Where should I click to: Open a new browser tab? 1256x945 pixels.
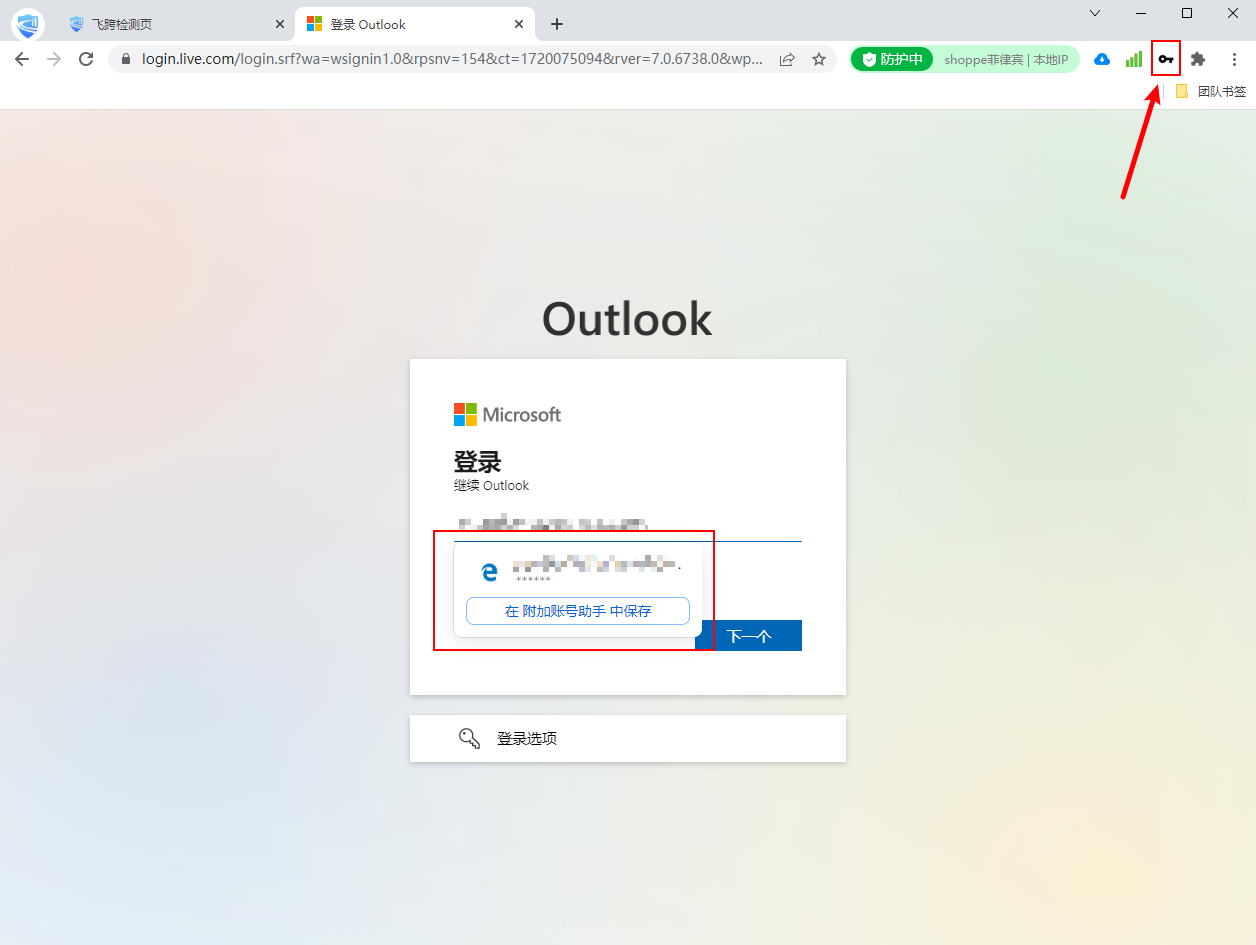(557, 24)
